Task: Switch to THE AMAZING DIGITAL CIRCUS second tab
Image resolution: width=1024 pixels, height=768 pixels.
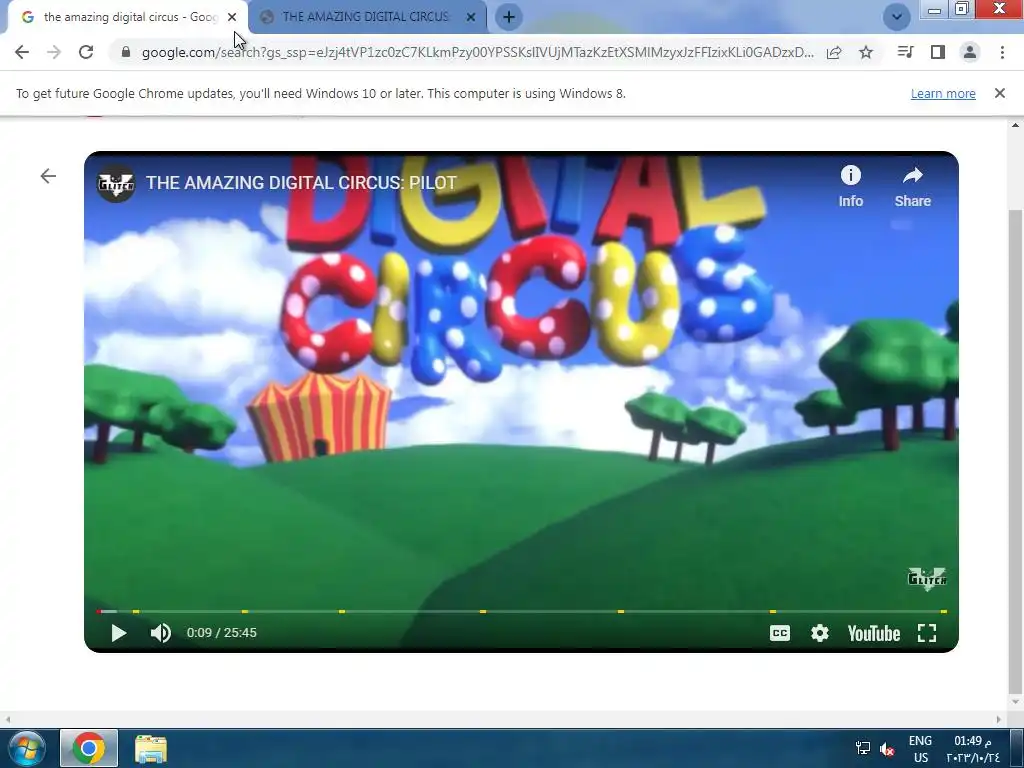Action: 366,17
